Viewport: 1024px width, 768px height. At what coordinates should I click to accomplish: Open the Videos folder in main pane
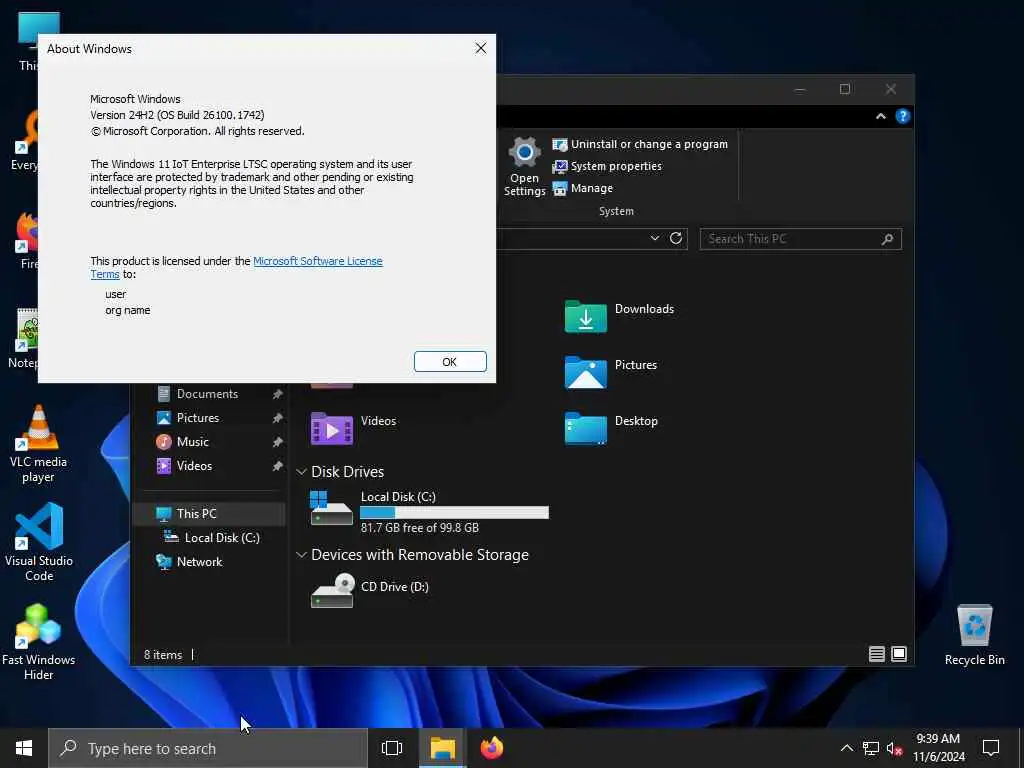(332, 428)
